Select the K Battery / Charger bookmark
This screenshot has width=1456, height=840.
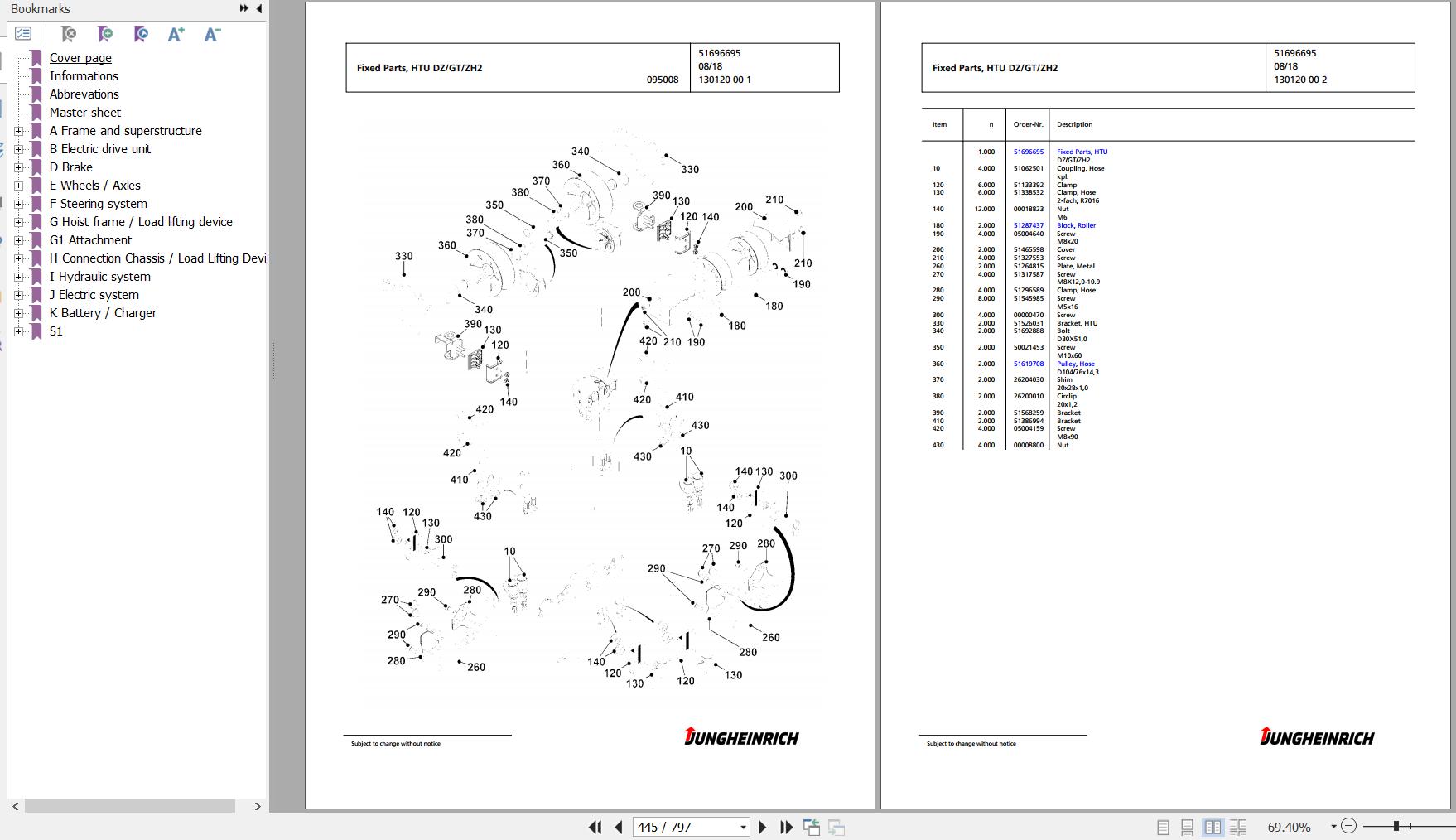click(x=103, y=313)
